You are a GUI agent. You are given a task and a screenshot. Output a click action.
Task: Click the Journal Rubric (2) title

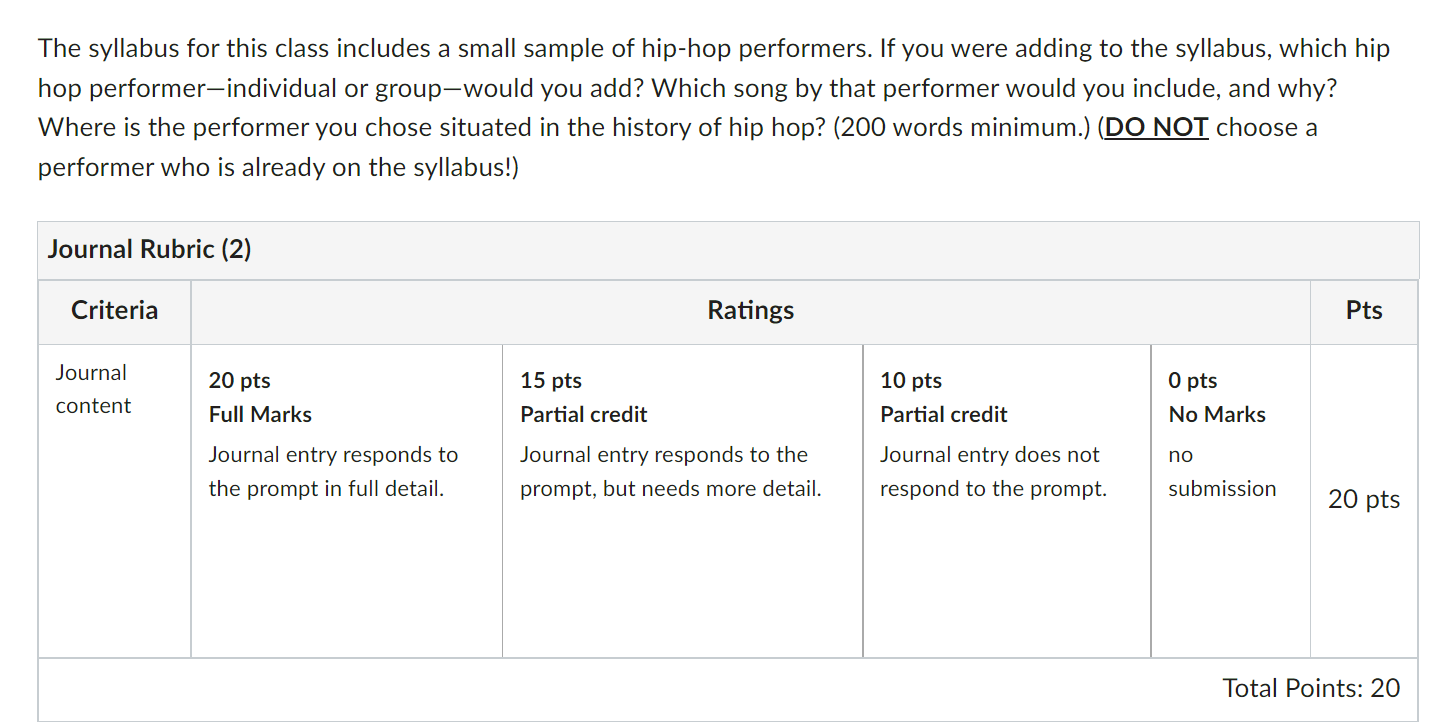point(149,249)
